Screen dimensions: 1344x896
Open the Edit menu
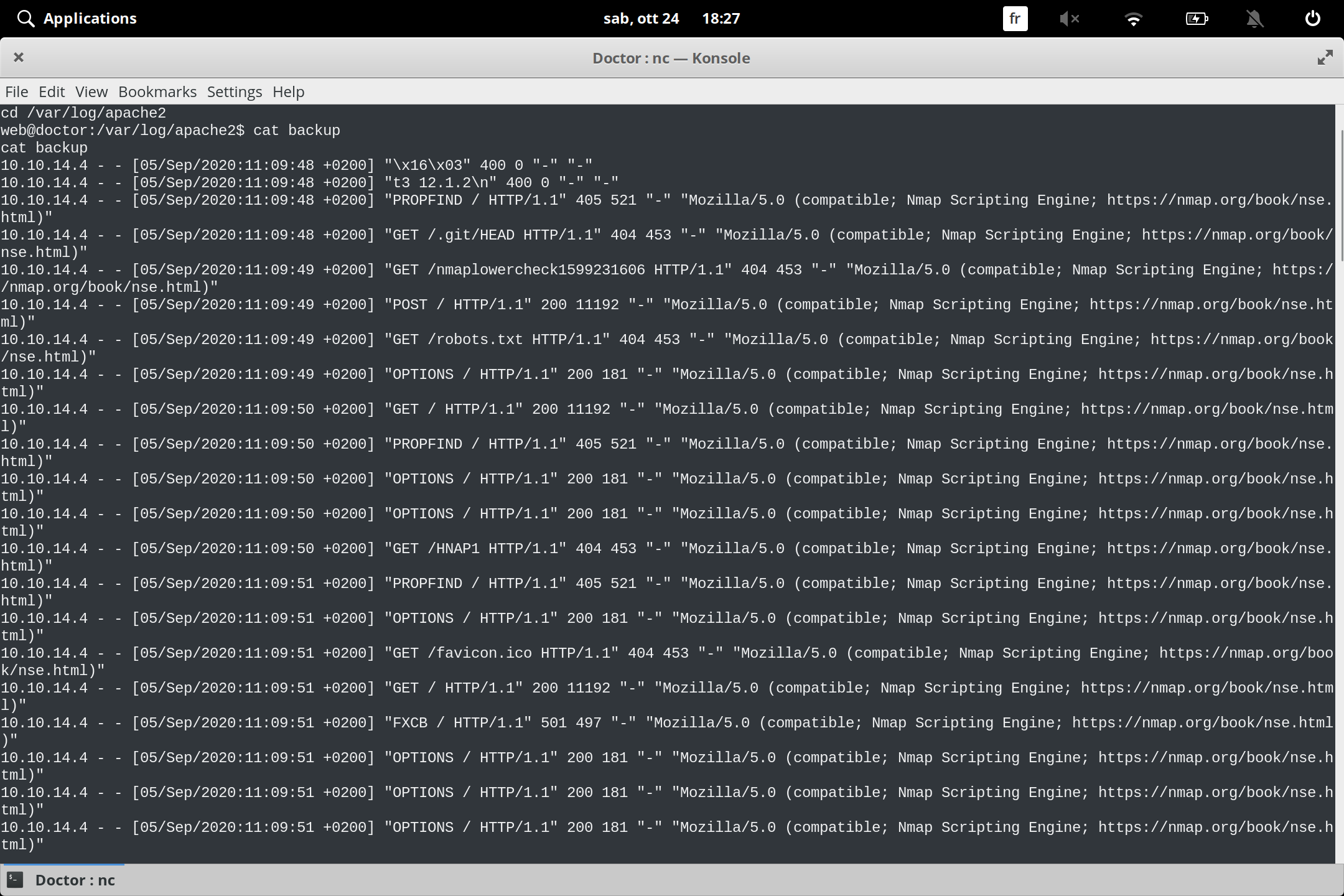tap(52, 91)
